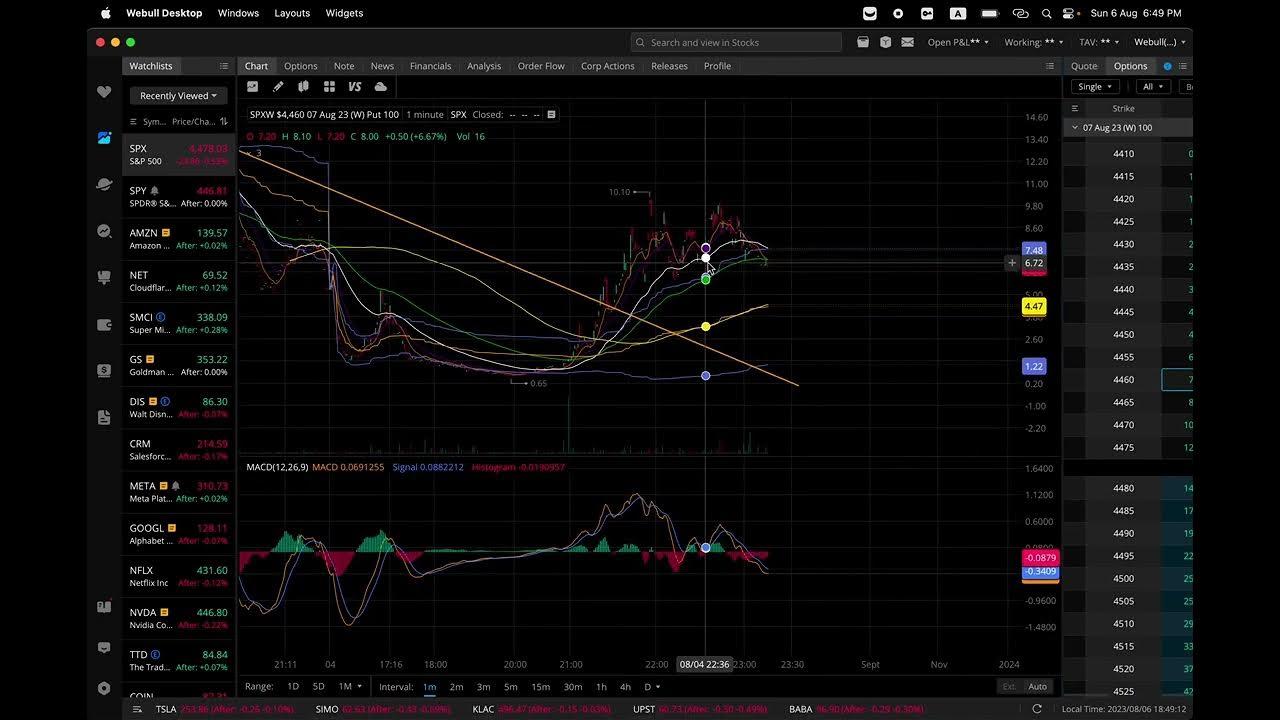Open the dollar trade icon in left sidebar
The width and height of the screenshot is (1280, 720).
point(104,370)
